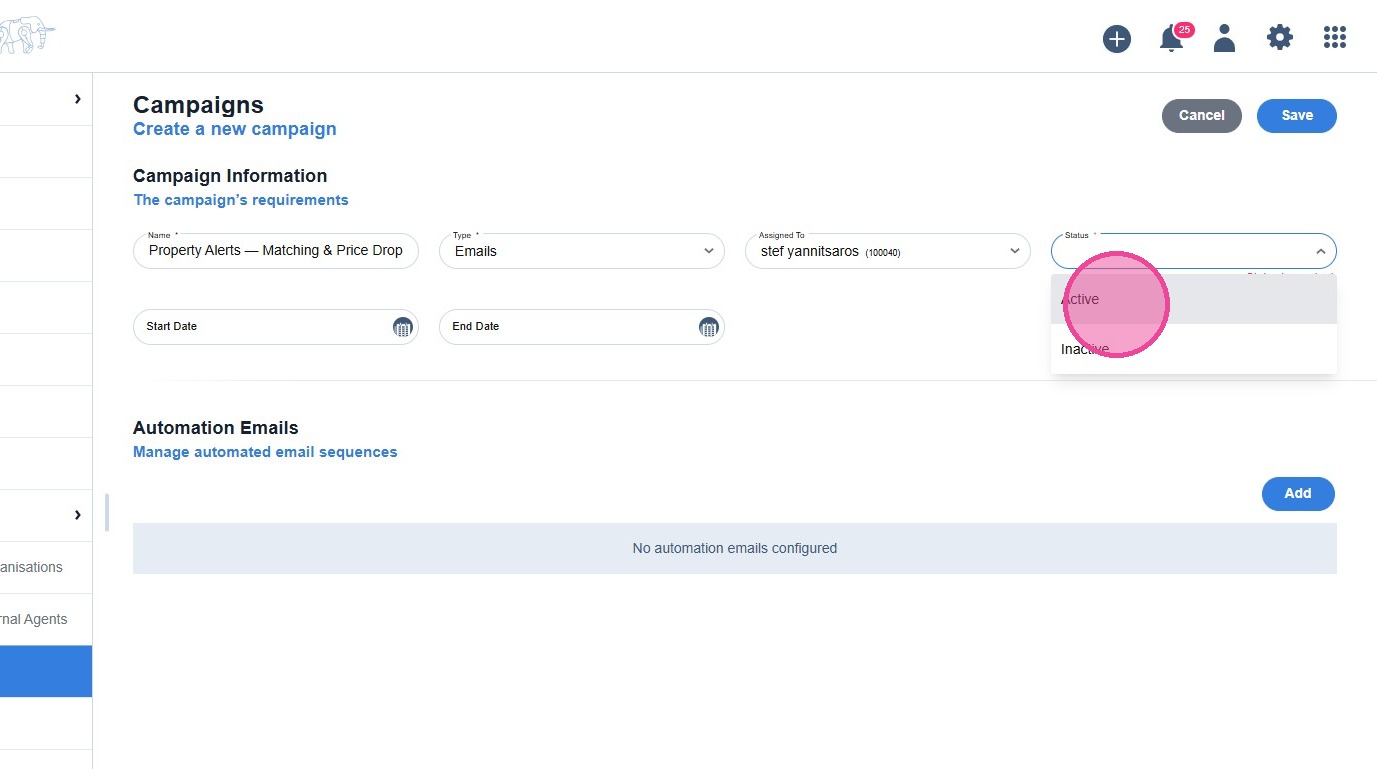
Task: Click "The campaign's requirements" text
Action: pyautogui.click(x=241, y=200)
